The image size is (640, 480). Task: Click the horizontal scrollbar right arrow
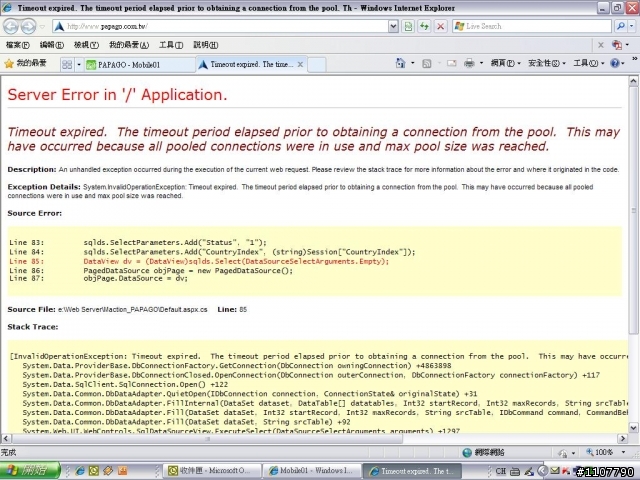[622, 439]
